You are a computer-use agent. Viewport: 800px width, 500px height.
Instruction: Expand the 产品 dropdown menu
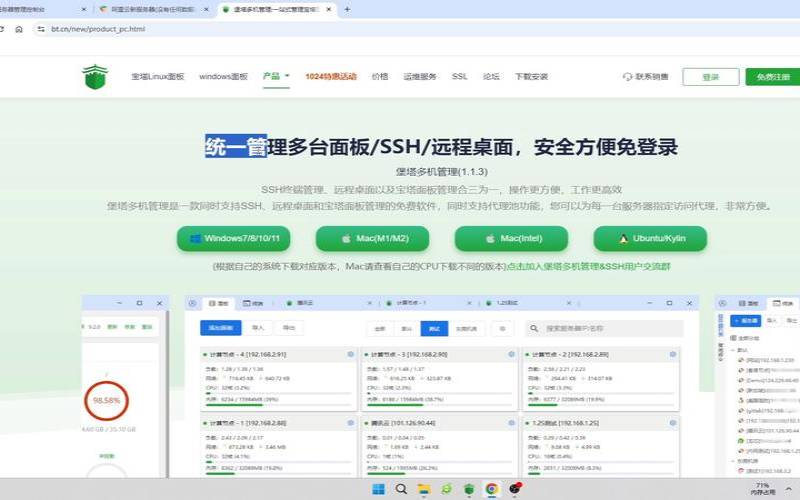tap(276, 76)
